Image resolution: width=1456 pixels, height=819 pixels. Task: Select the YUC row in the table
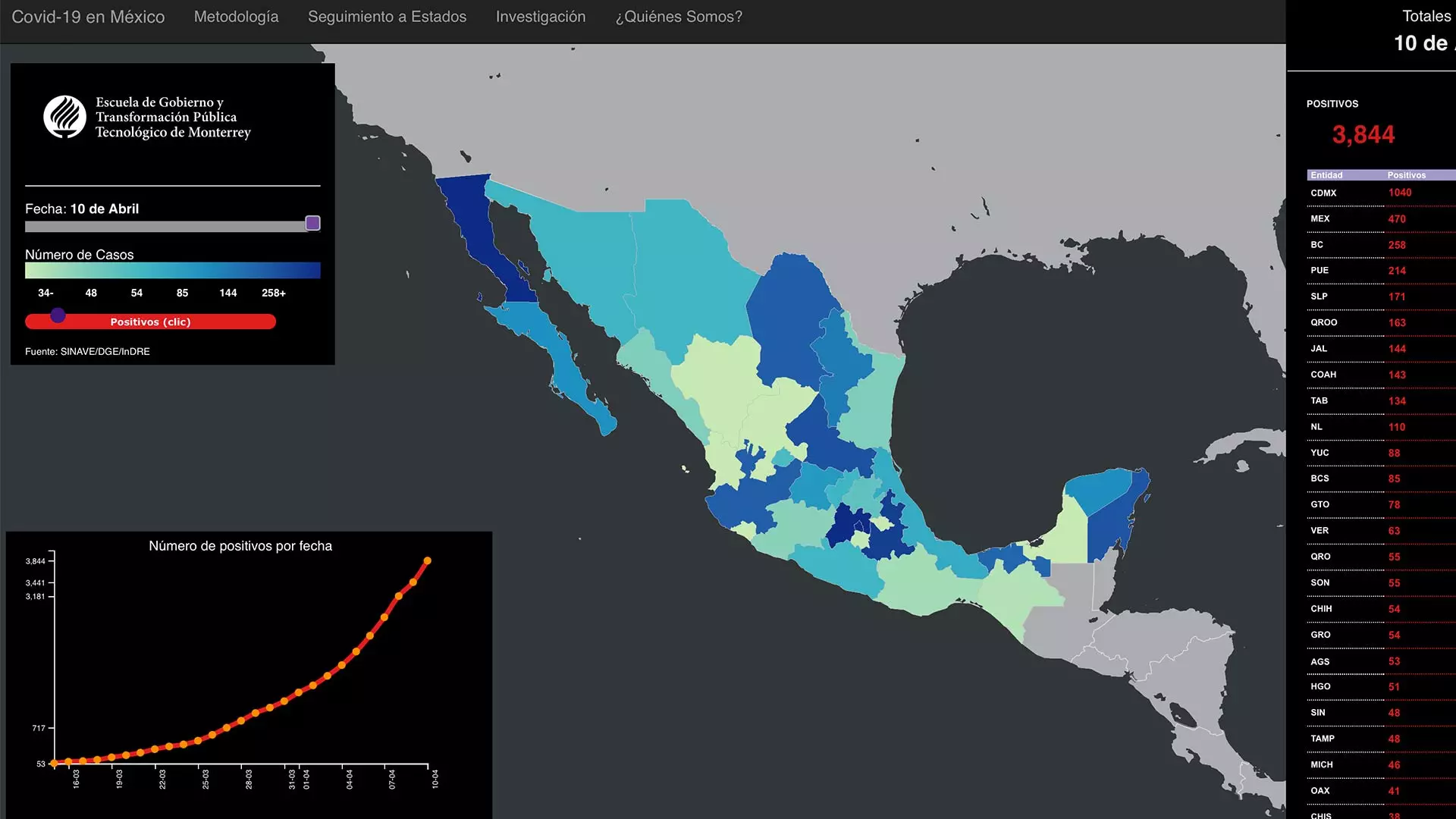1382,453
